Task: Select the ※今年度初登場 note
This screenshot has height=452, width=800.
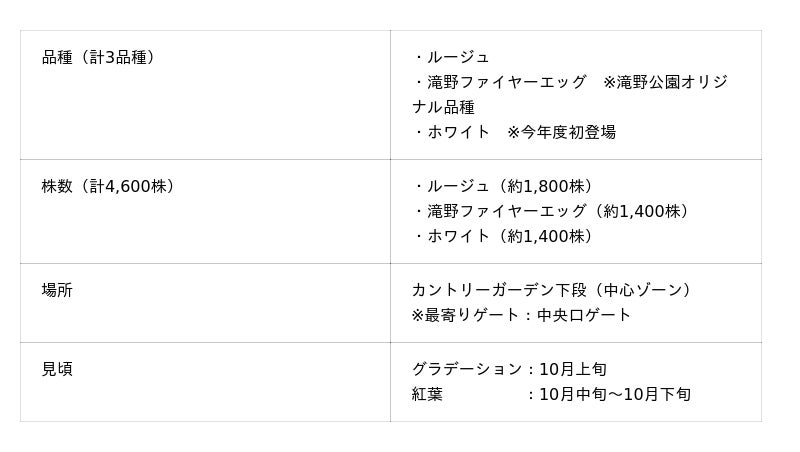Action: [561, 132]
